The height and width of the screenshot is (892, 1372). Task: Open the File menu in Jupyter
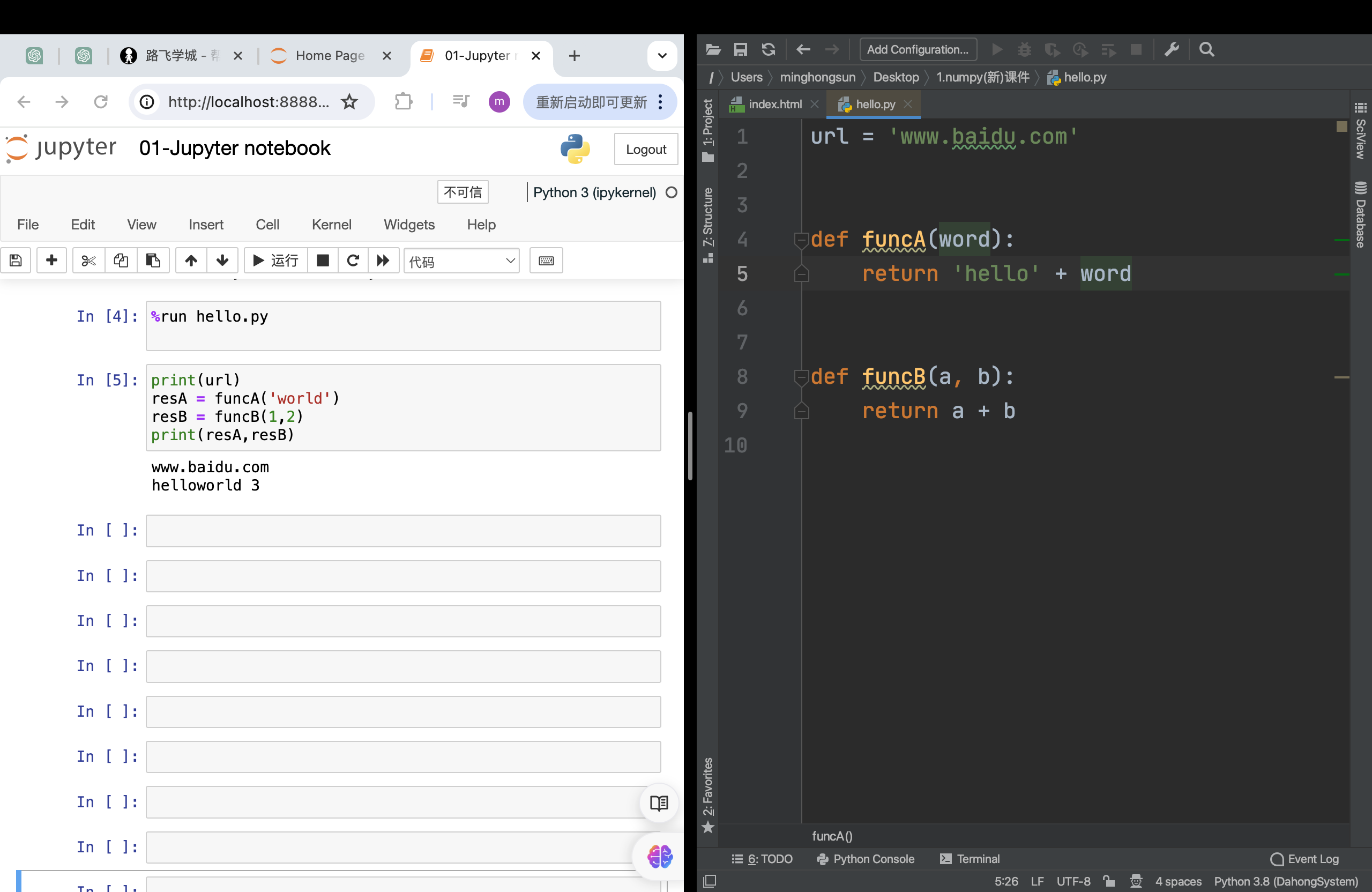28,224
